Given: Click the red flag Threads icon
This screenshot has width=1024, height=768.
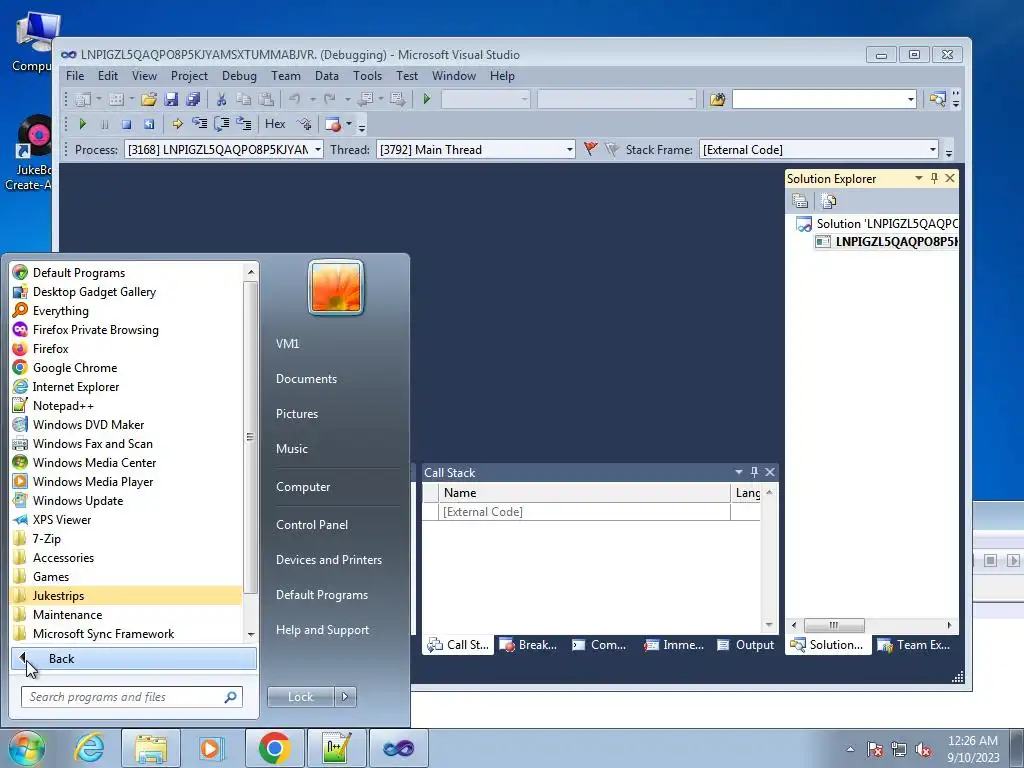Looking at the screenshot, I should (x=590, y=150).
